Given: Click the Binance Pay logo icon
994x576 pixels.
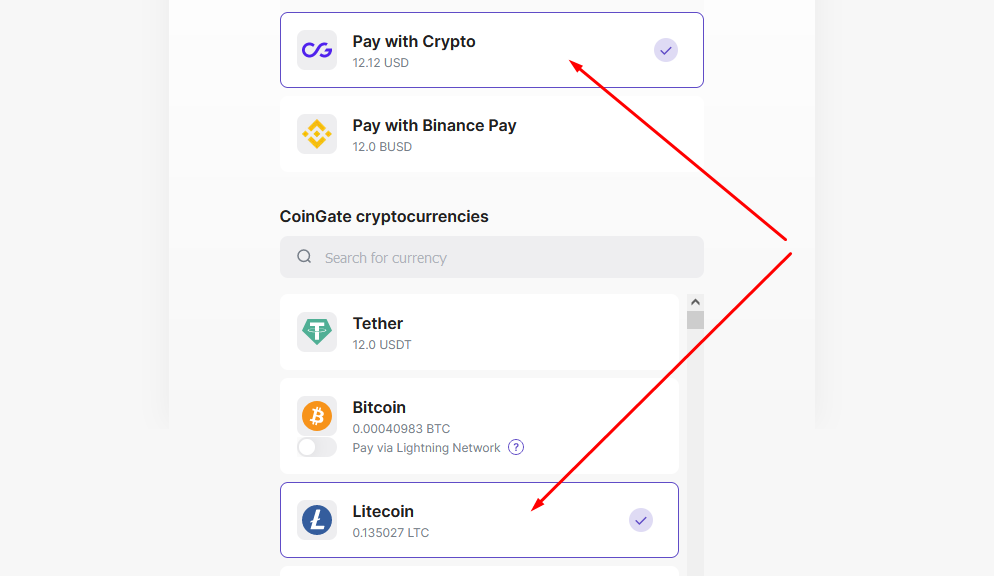Looking at the screenshot, I should click(317, 134).
